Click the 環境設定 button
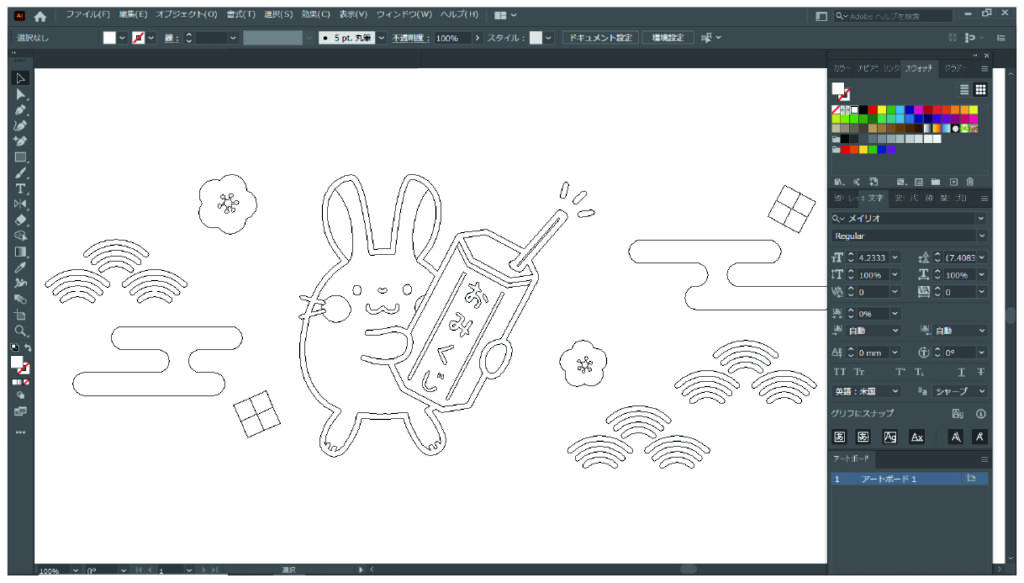Screen dimensions: 1024x583 [x=667, y=38]
